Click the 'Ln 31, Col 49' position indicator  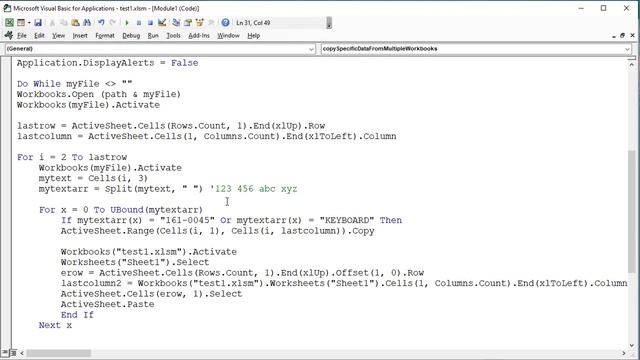(x=253, y=23)
